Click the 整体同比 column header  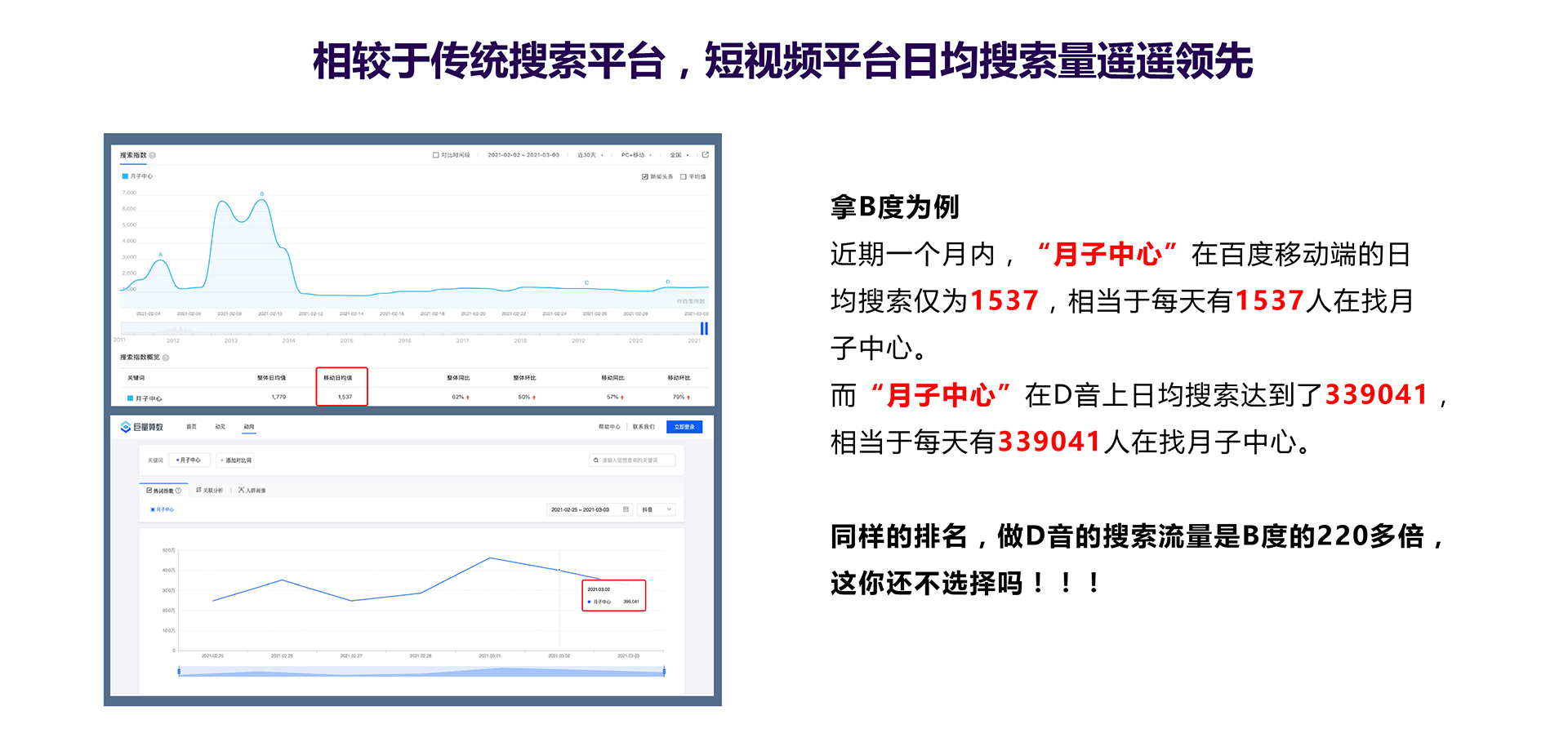click(458, 378)
